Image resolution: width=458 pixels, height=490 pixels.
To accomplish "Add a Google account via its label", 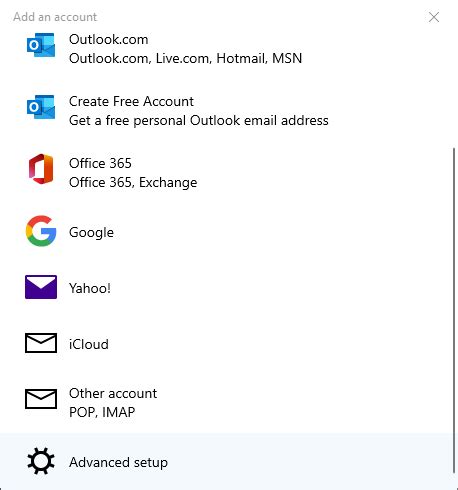I will pyautogui.click(x=91, y=232).
